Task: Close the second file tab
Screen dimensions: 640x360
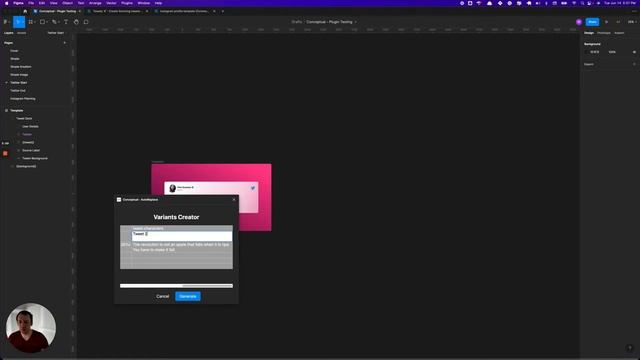Action: (147, 11)
